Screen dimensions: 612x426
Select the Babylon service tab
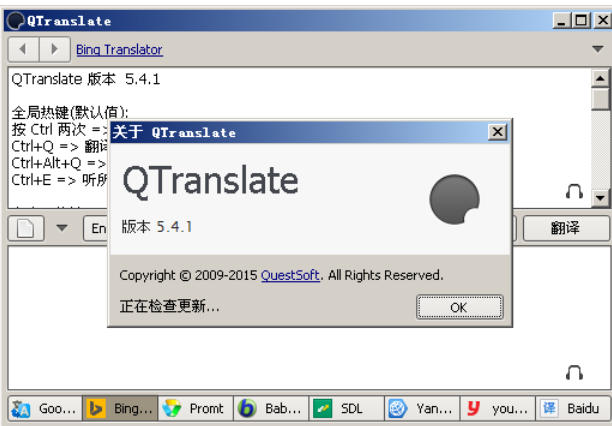click(x=271, y=408)
